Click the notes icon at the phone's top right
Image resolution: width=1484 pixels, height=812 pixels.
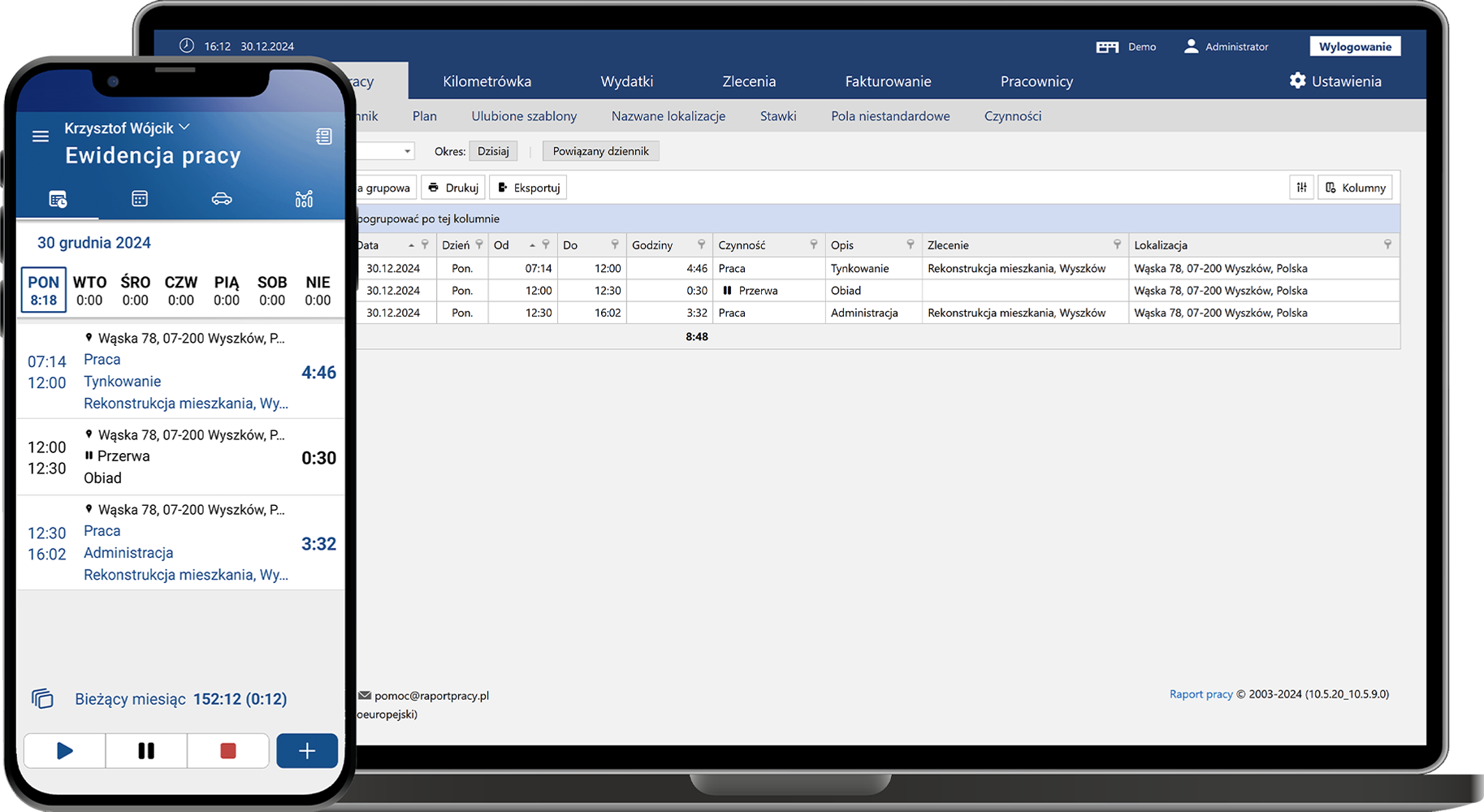(x=323, y=136)
